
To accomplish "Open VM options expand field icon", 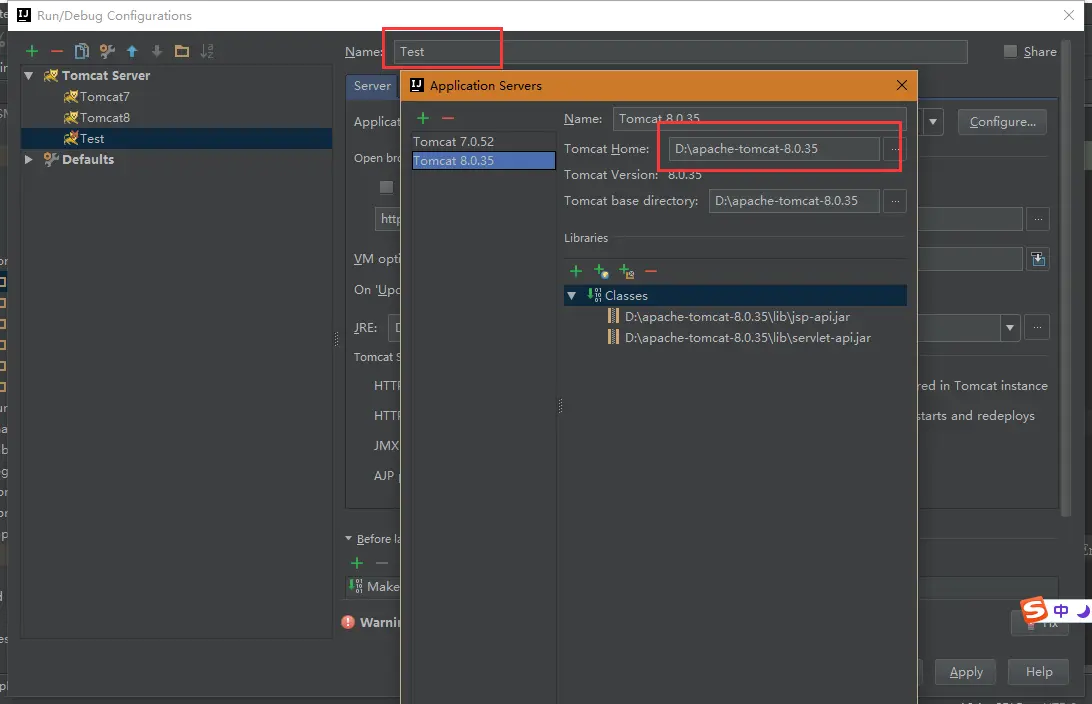I will [x=1038, y=259].
